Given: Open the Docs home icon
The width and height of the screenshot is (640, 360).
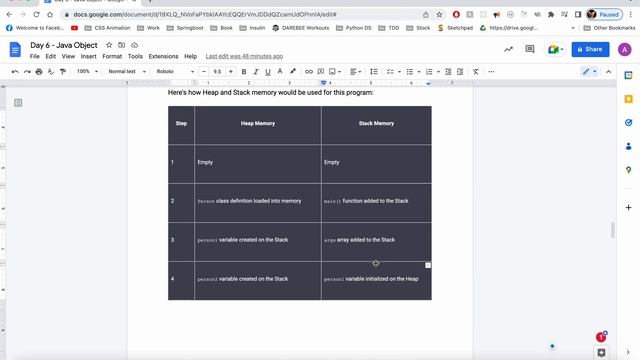Looking at the screenshot, I should pyautogui.click(x=15, y=50).
